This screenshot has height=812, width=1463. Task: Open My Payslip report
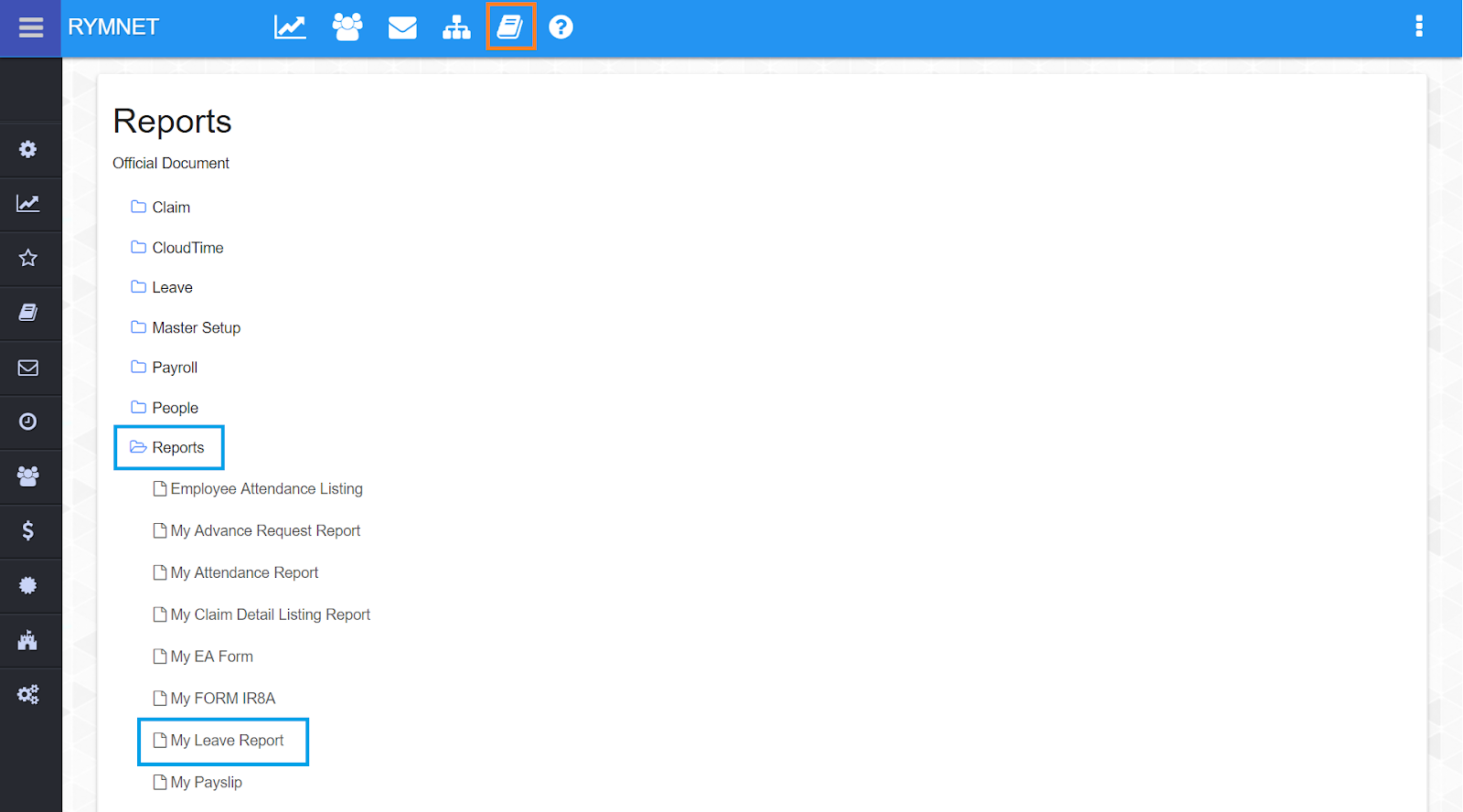[x=206, y=783]
